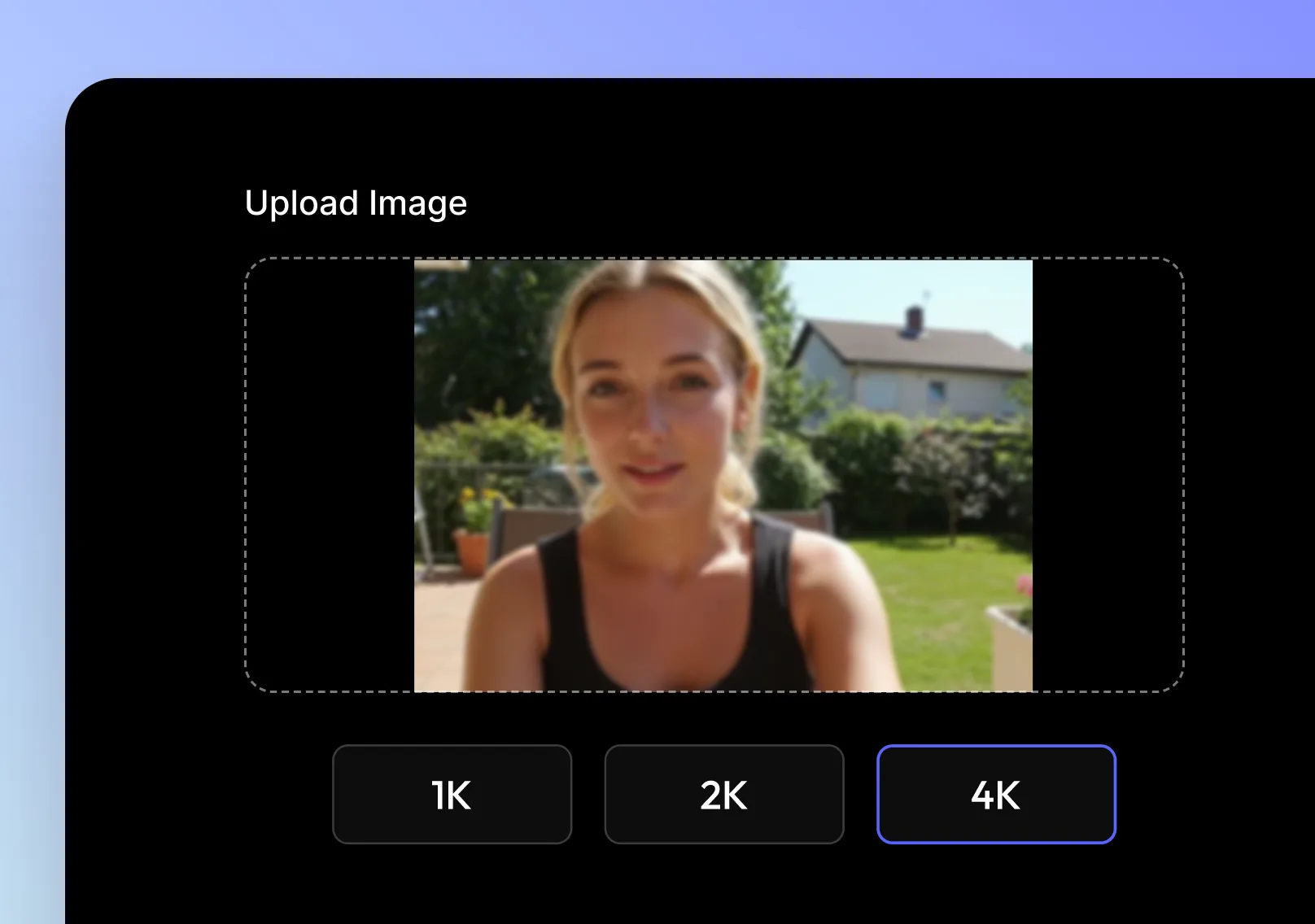Click empty dropzone area right of photo

(x=1107, y=476)
